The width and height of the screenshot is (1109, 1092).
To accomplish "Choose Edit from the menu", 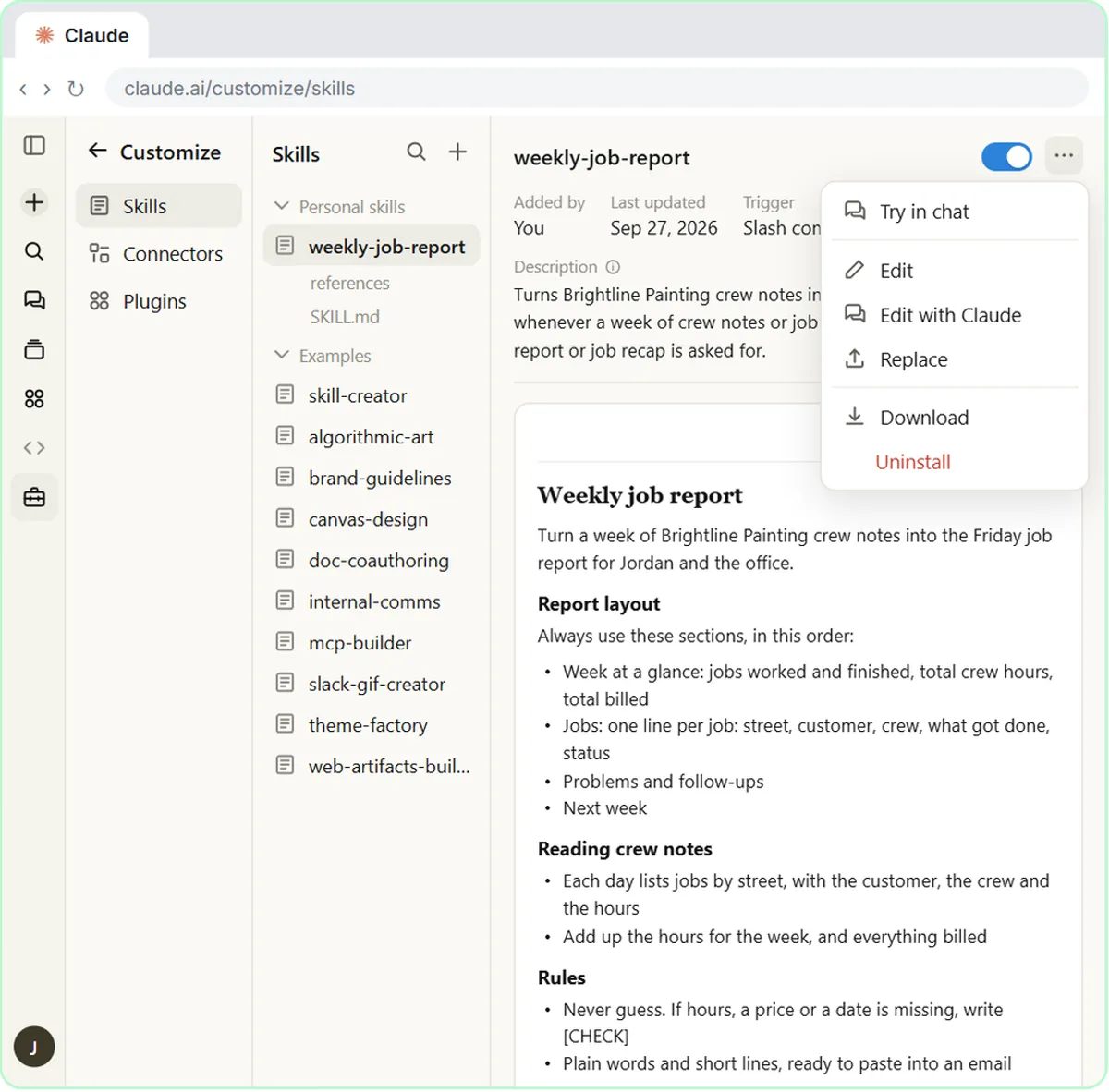I will [x=955, y=271].
